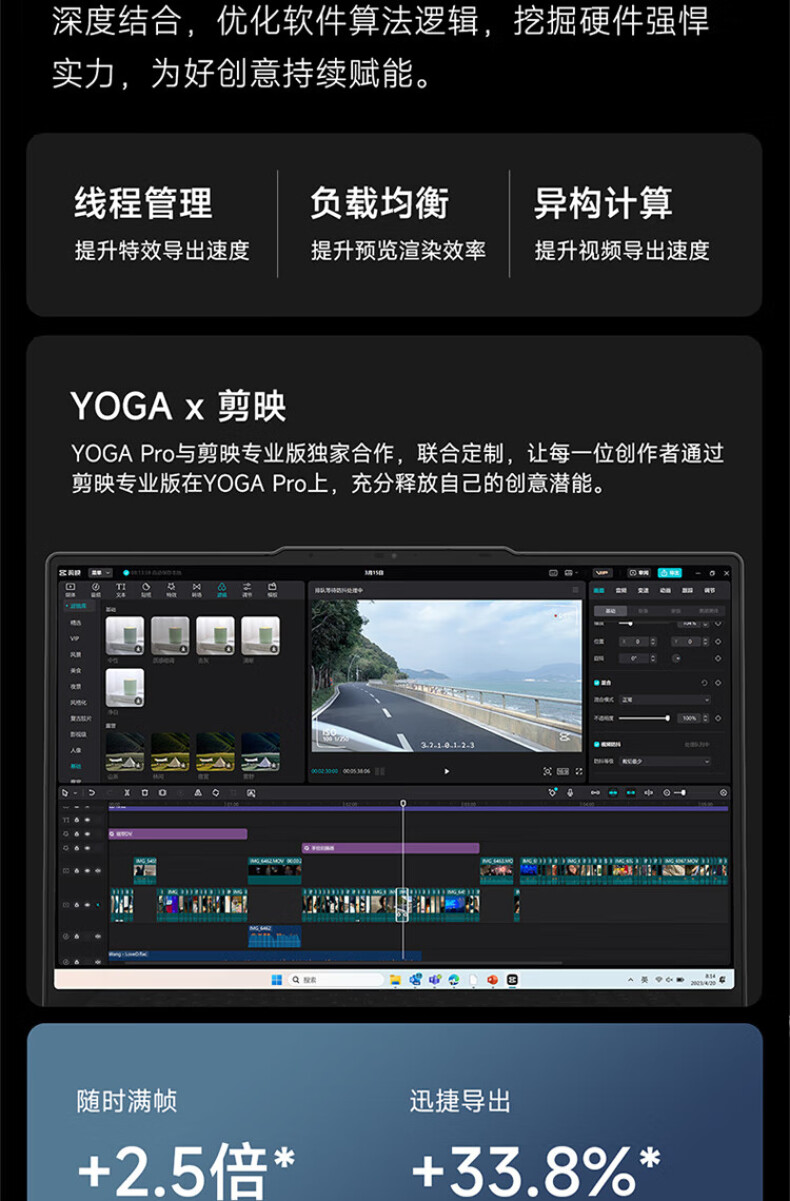Click the timeline playhead handle

point(403,802)
